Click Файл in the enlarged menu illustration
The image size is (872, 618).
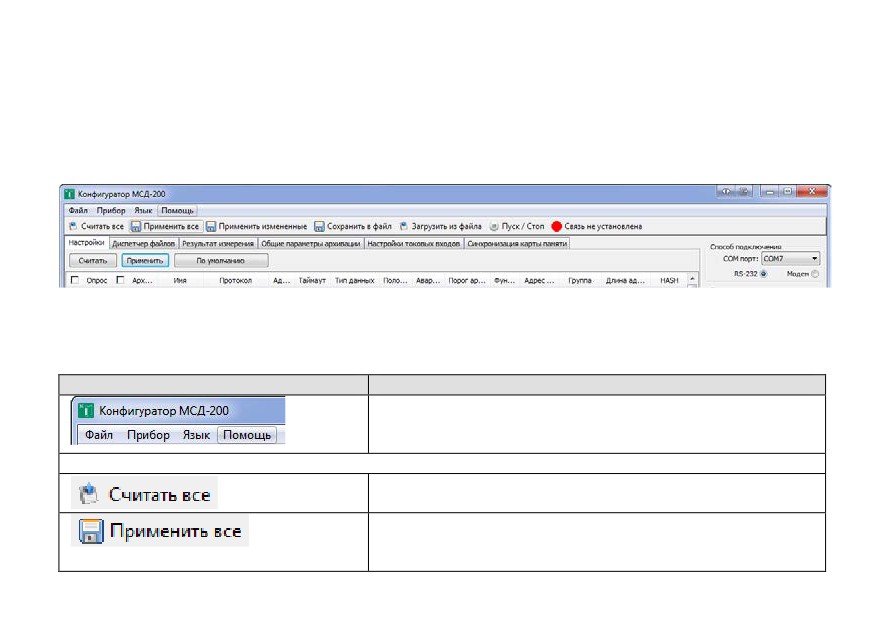tap(99, 435)
